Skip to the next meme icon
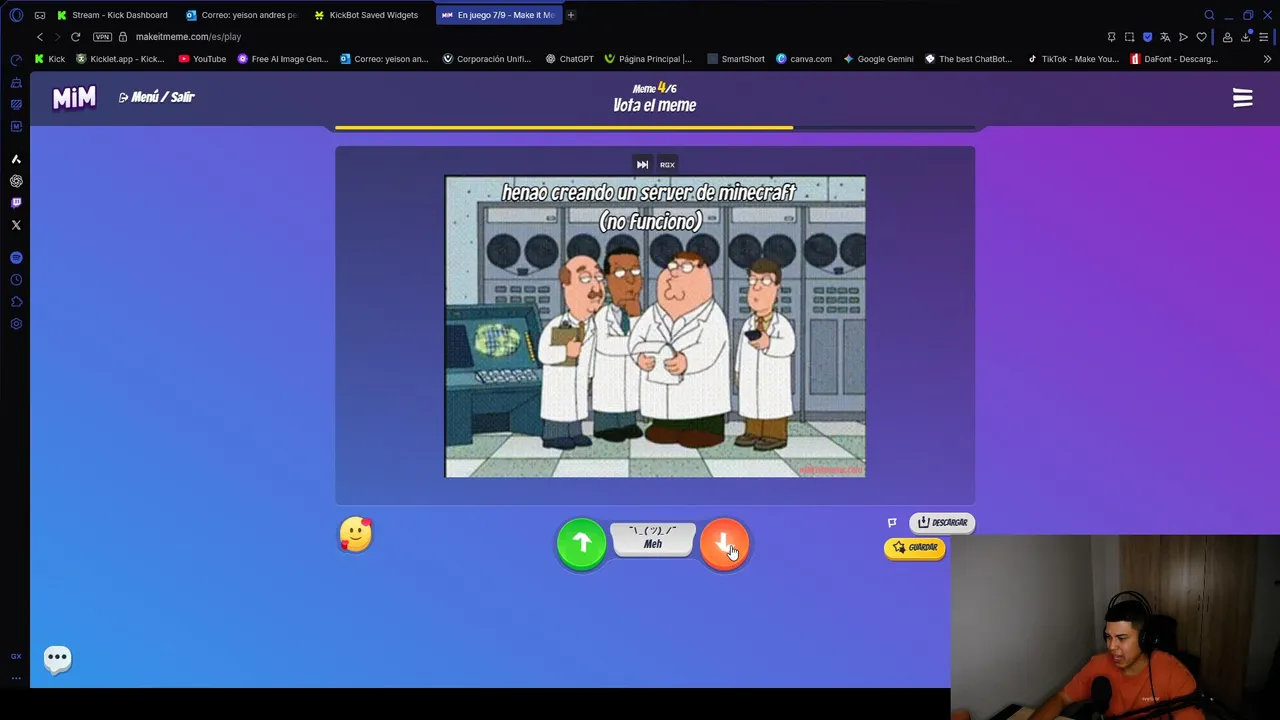The height and width of the screenshot is (720, 1280). (x=642, y=164)
